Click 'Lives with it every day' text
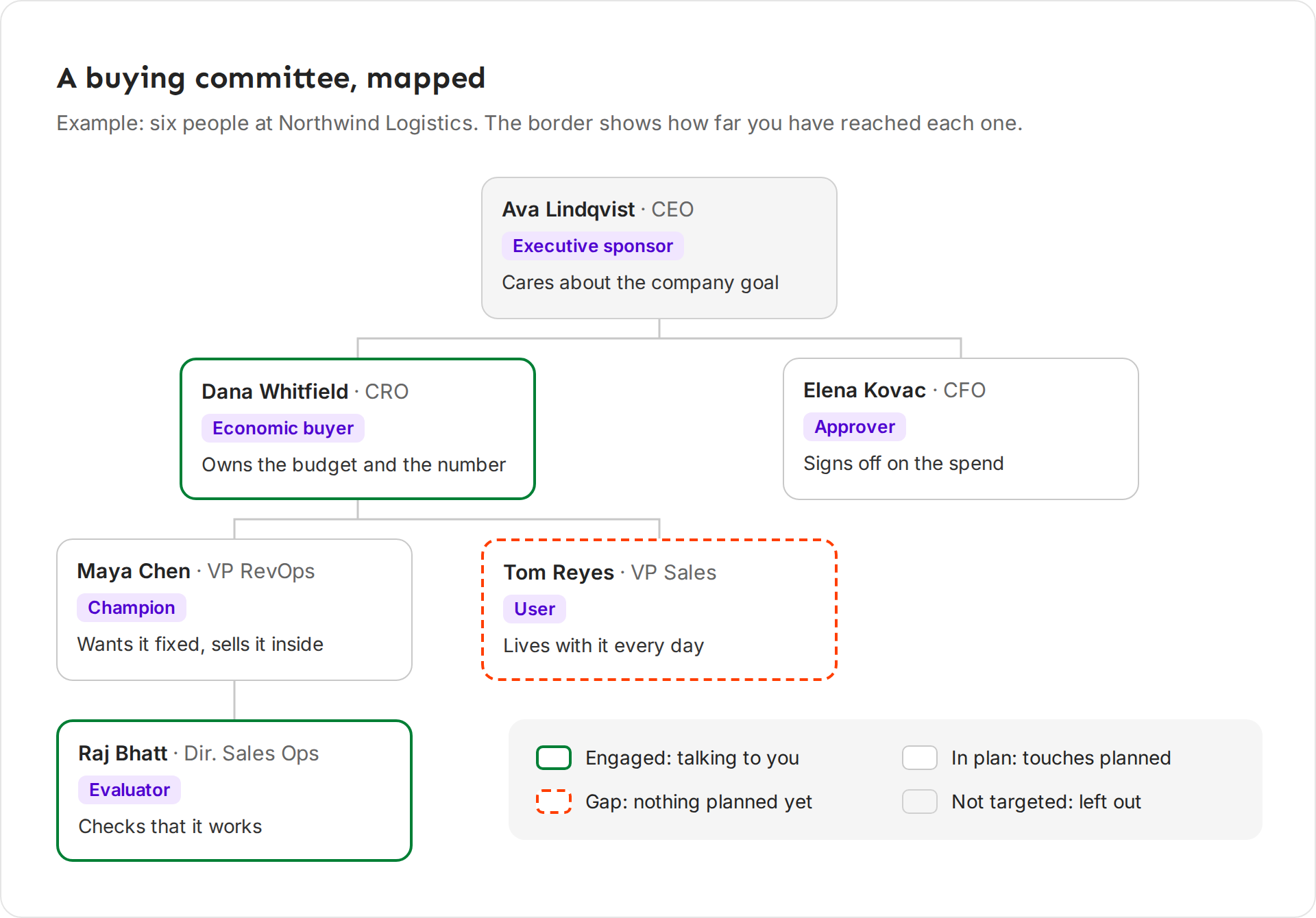 603,645
